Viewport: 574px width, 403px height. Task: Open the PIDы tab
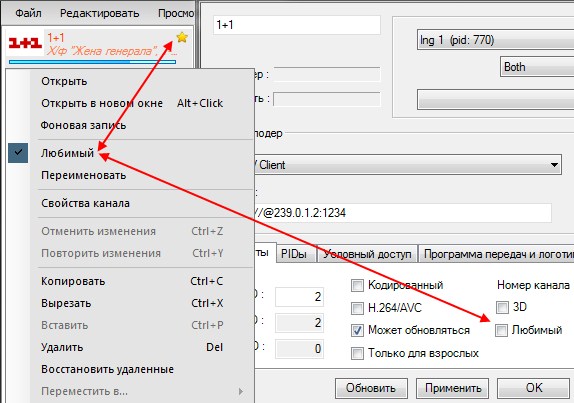(294, 254)
